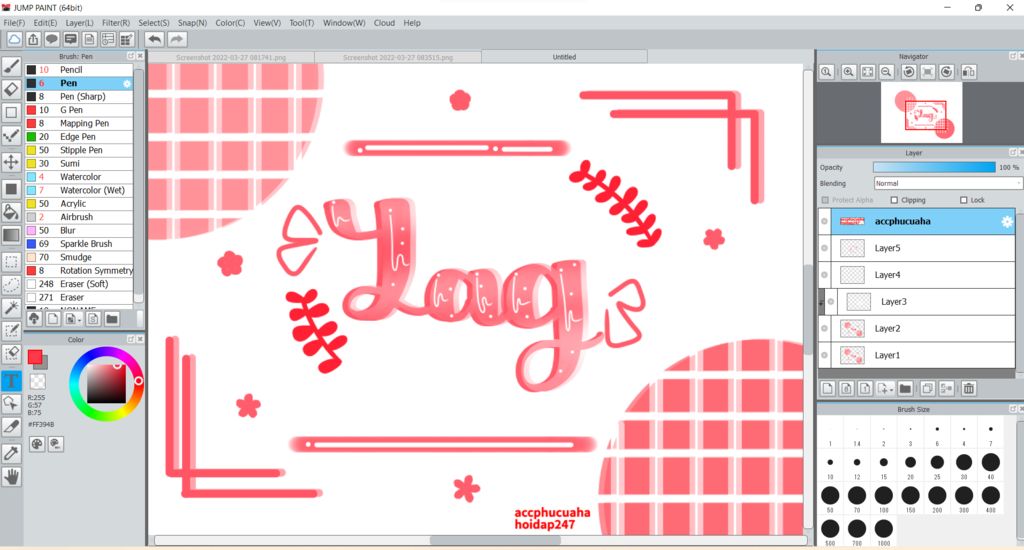Open the Snap menu
This screenshot has width=1024, height=550.
192,23
